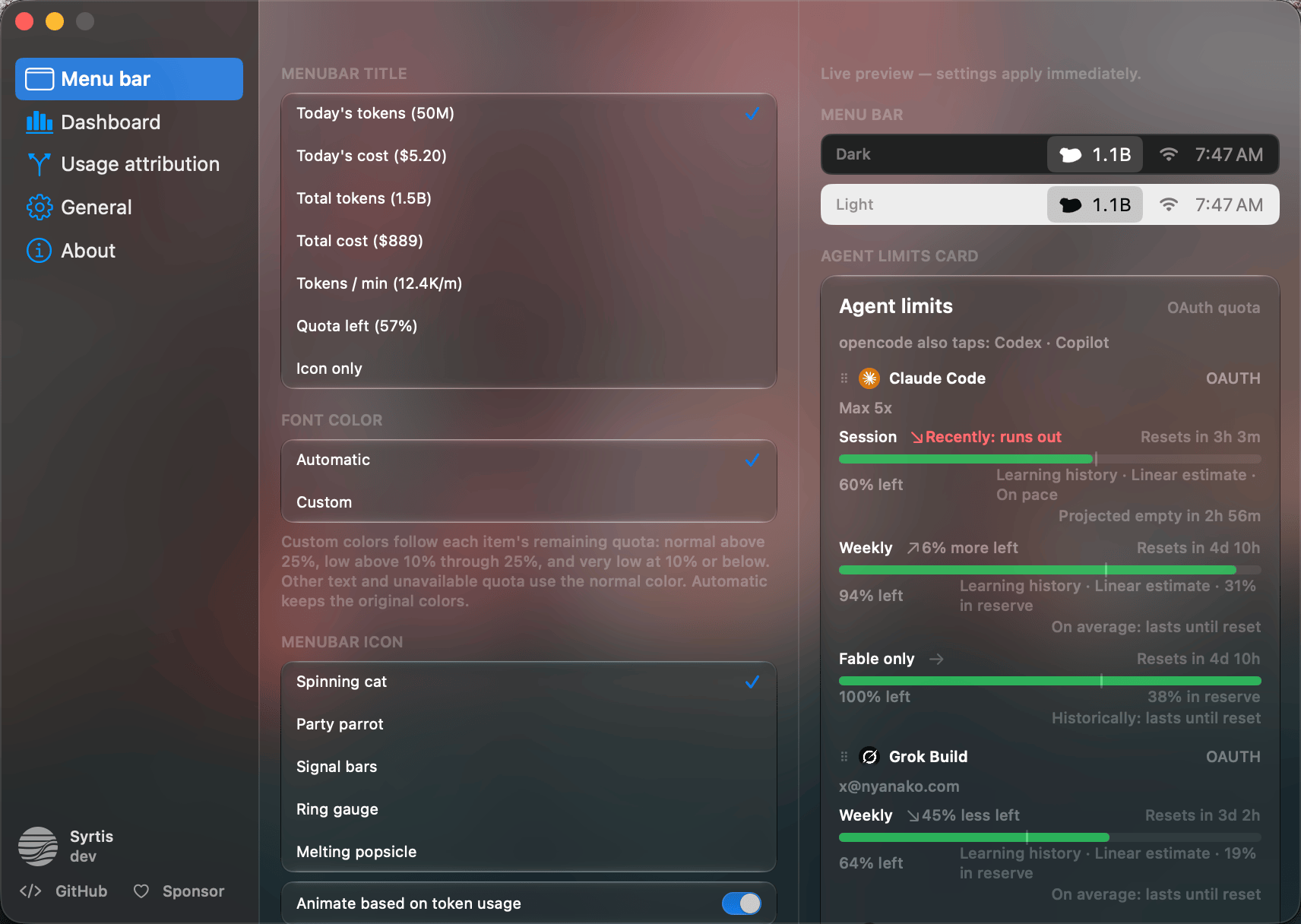
Task: Toggle Animate based on token usage switch
Action: pos(741,903)
